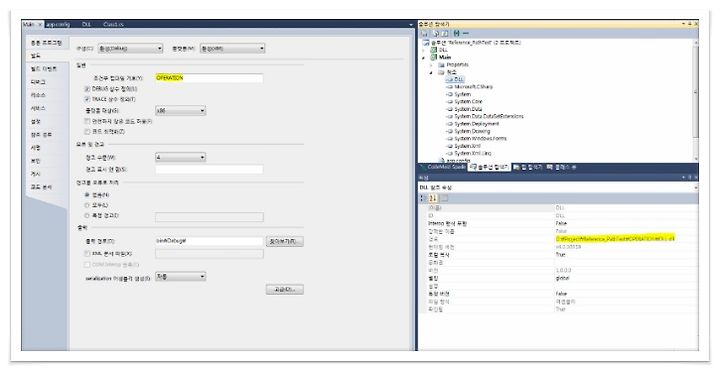Enable the code optimization checkbox
The width and height of the screenshot is (720, 371).
[87, 132]
